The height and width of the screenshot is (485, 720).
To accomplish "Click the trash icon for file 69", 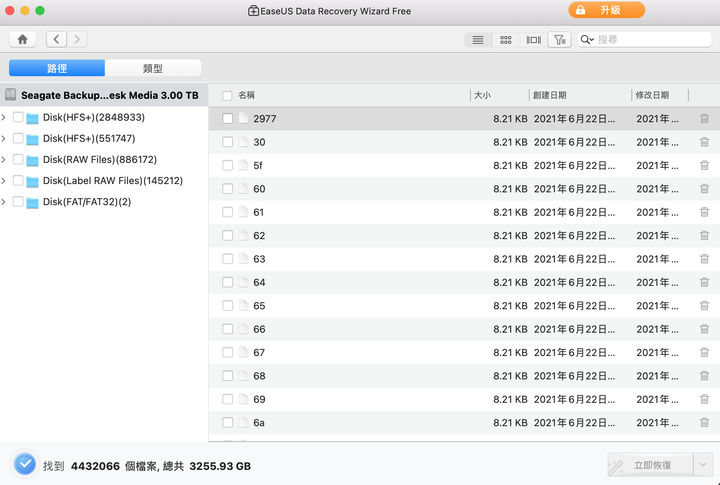I will [704, 400].
